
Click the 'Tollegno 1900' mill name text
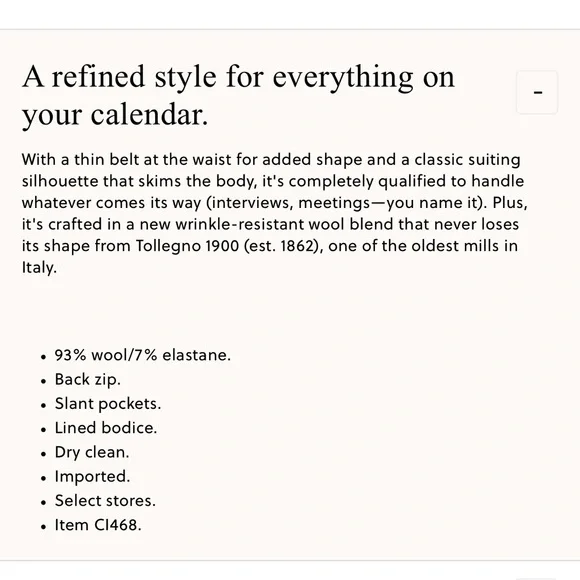188,246
